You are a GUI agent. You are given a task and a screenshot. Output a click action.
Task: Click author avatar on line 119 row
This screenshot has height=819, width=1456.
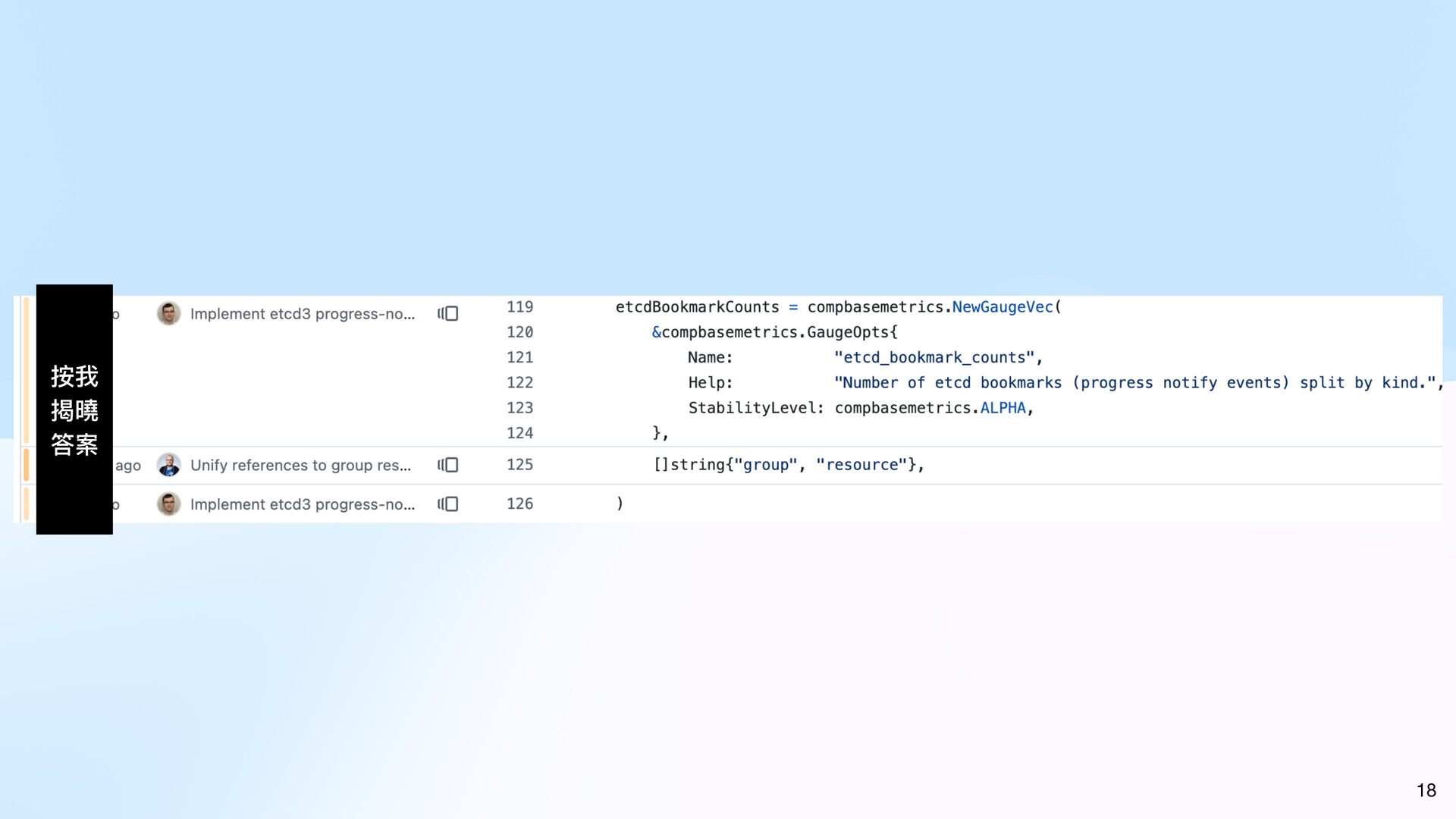point(168,313)
